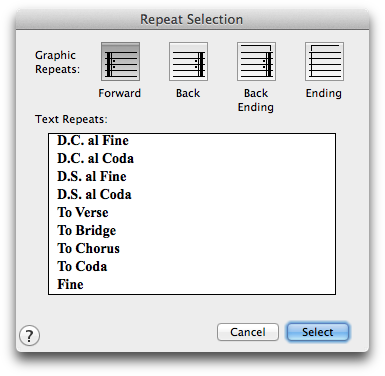Choose D.C. al Coda text repeat

tap(192, 158)
